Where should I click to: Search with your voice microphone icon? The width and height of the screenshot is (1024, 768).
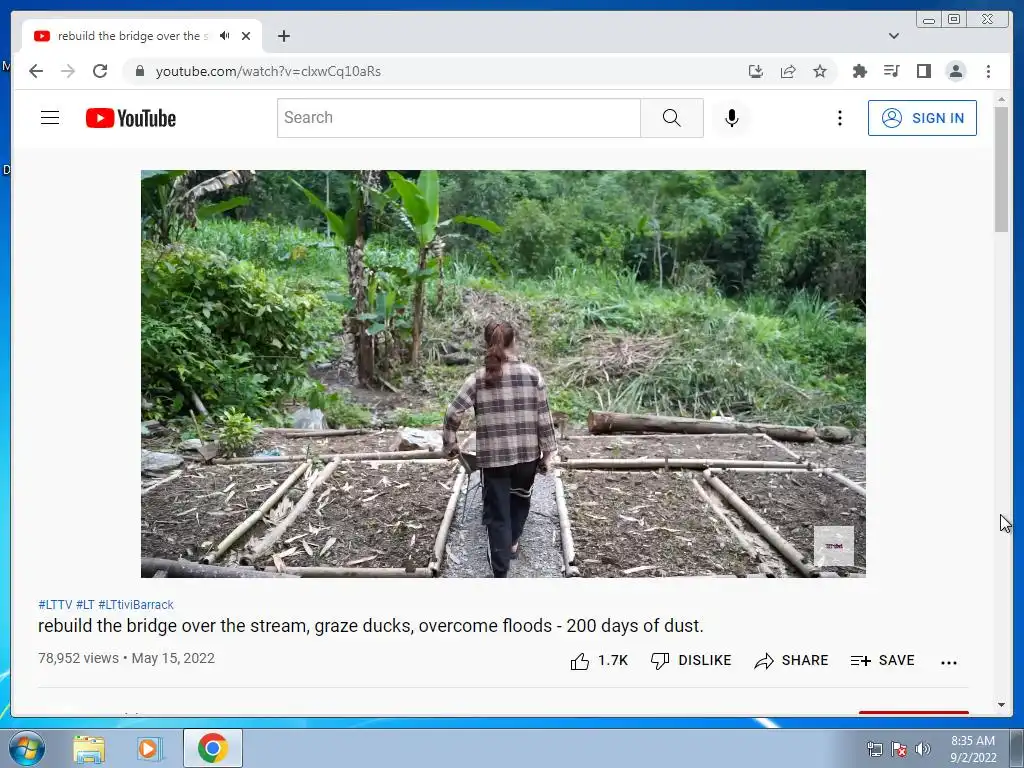click(732, 118)
